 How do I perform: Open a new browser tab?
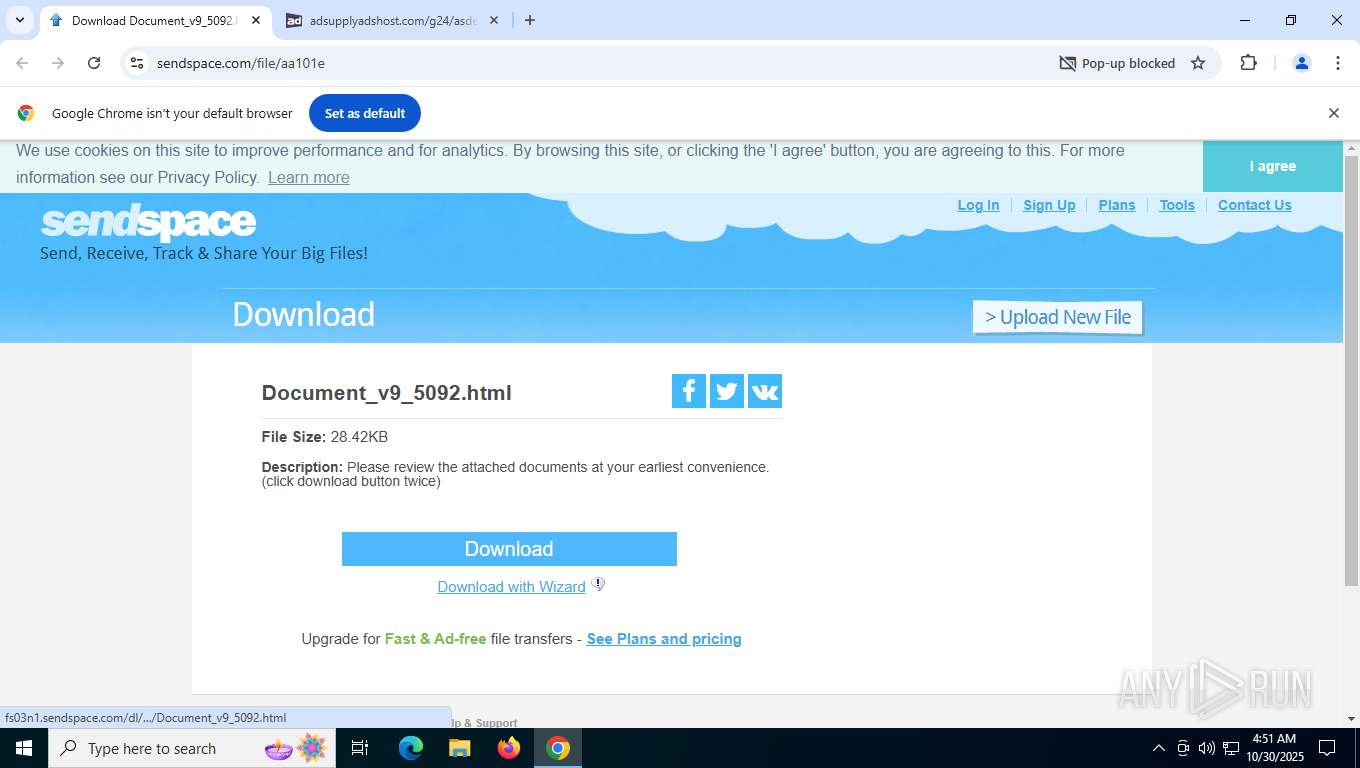tap(530, 20)
